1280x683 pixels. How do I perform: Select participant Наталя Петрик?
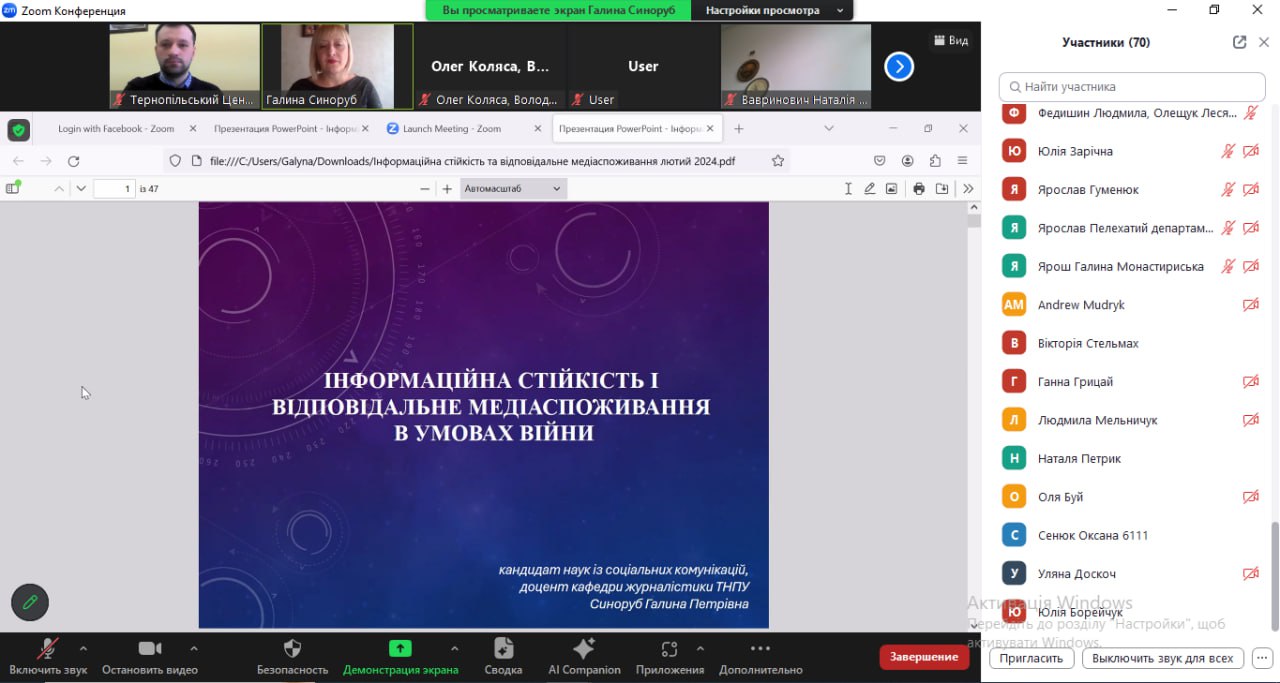click(x=1132, y=458)
